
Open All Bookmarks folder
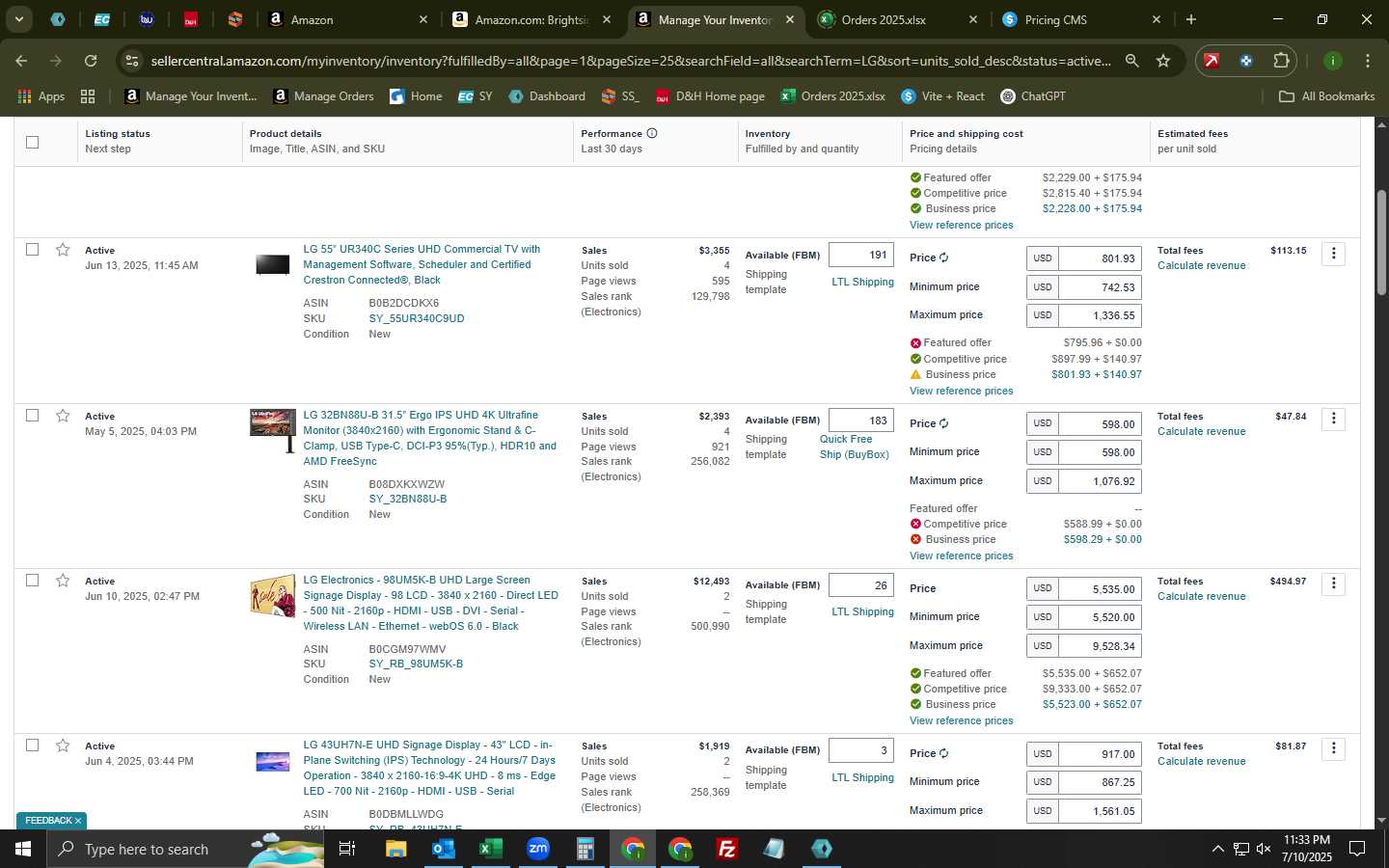click(x=1326, y=96)
